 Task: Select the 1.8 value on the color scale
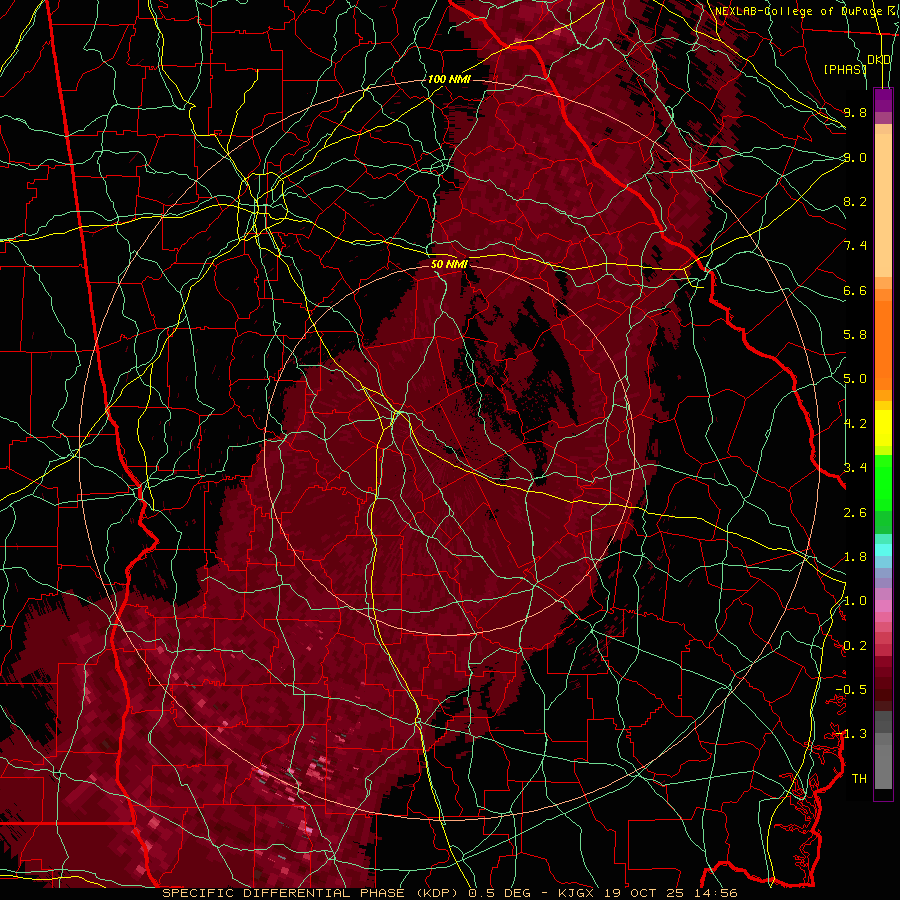pos(855,557)
